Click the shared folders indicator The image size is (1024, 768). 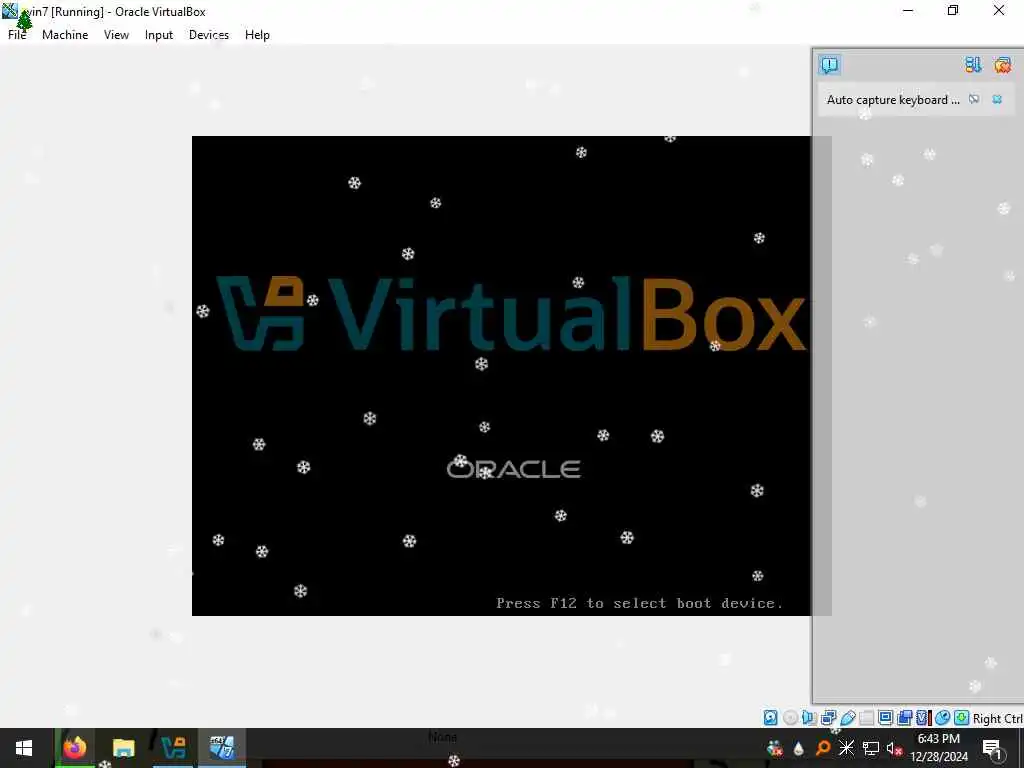click(x=867, y=718)
